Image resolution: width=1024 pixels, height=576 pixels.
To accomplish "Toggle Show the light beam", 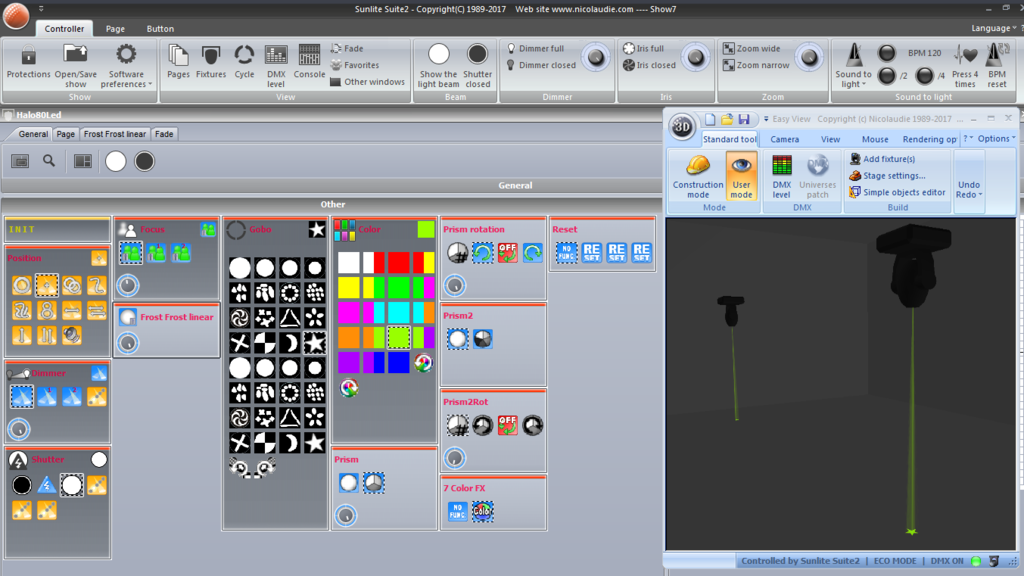I will pos(438,65).
